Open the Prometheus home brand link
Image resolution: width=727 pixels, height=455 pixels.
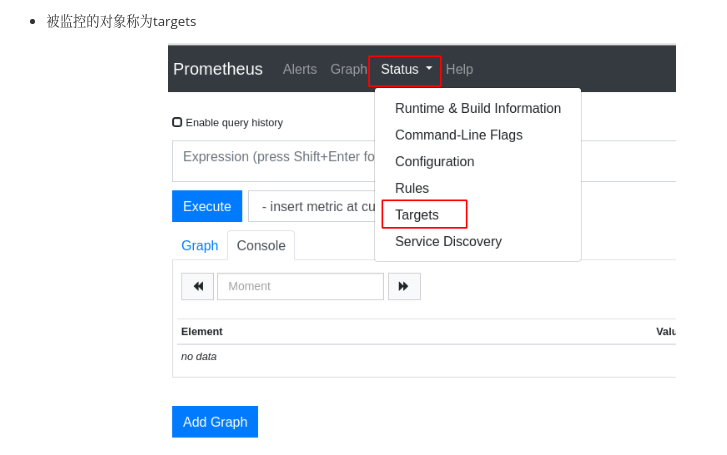218,69
